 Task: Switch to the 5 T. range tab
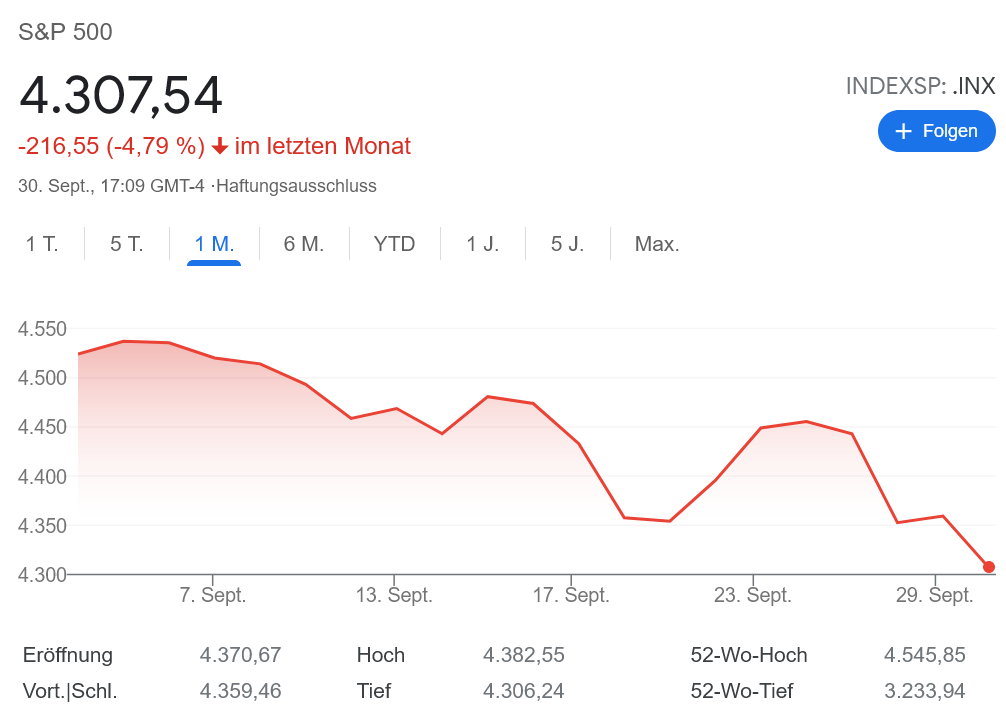click(127, 244)
